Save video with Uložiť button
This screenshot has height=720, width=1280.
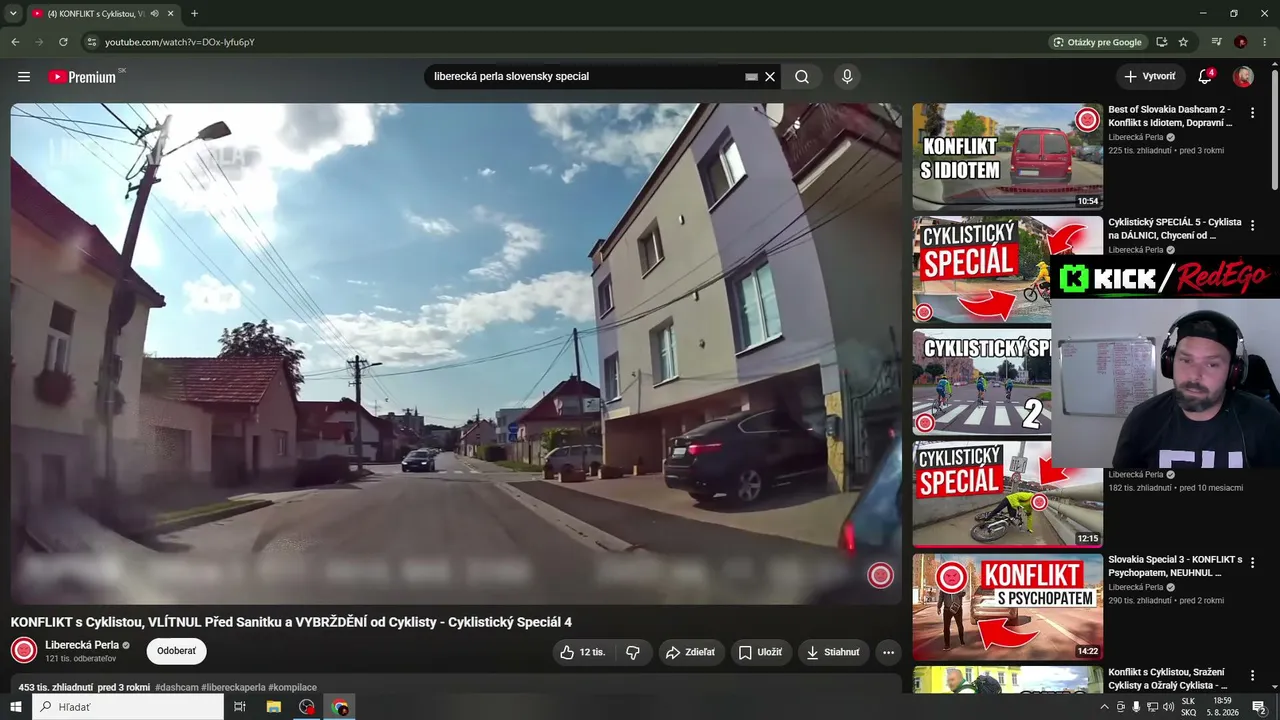point(761,652)
